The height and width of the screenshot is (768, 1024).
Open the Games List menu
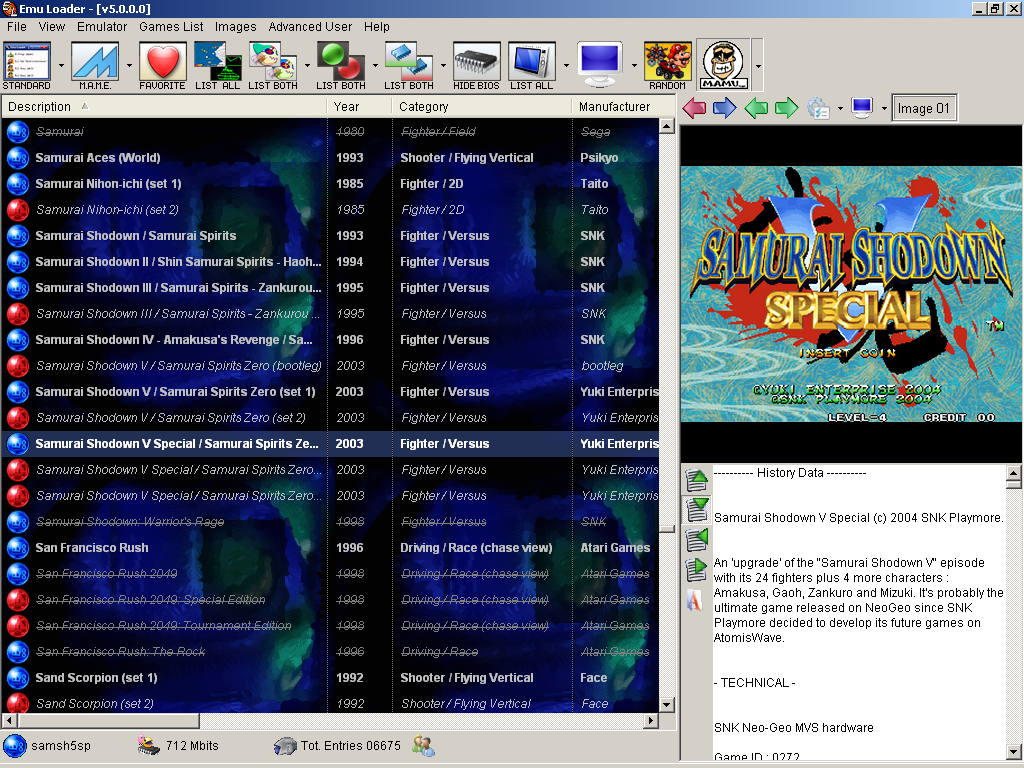coord(171,27)
